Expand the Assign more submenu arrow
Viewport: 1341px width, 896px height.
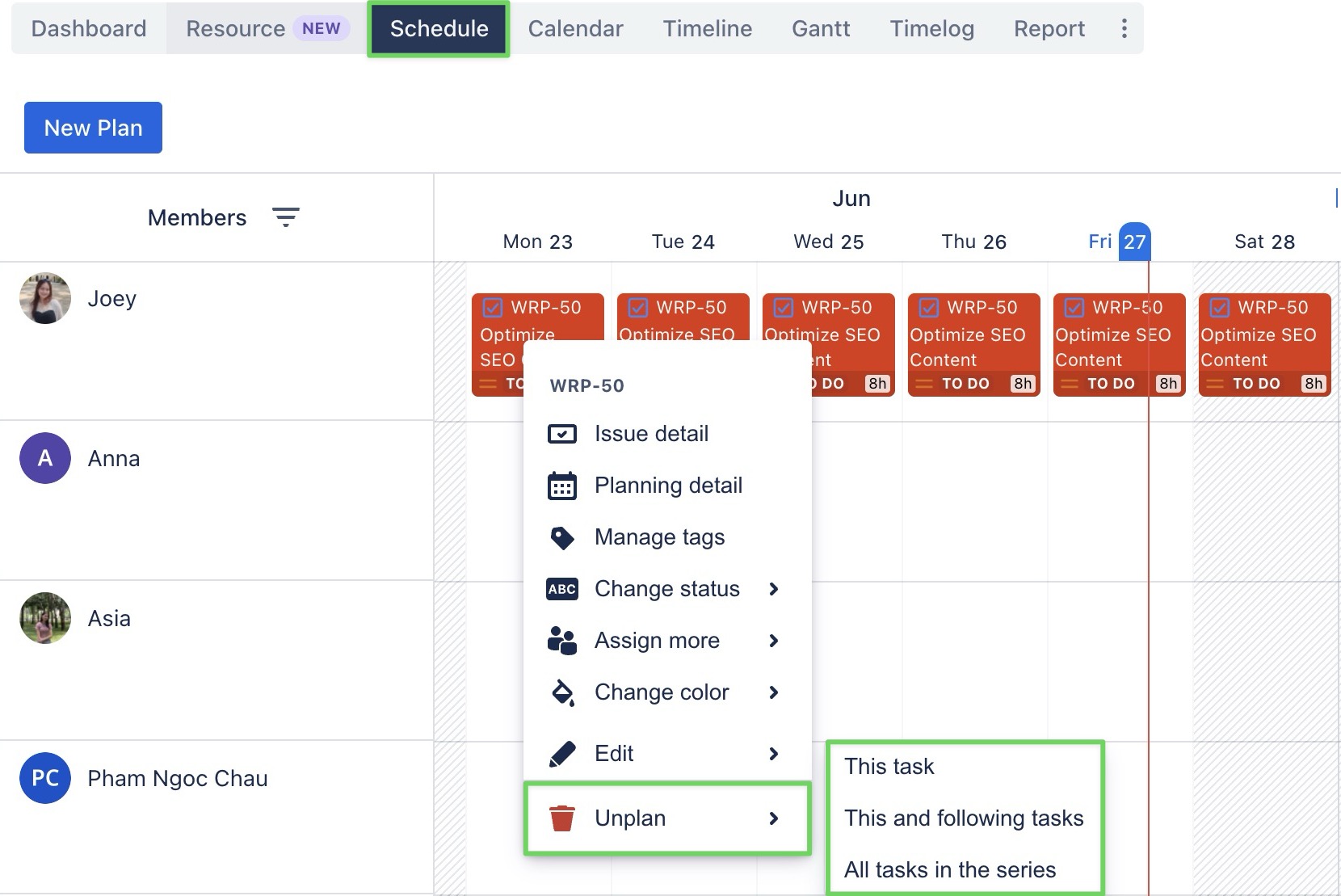pos(774,641)
